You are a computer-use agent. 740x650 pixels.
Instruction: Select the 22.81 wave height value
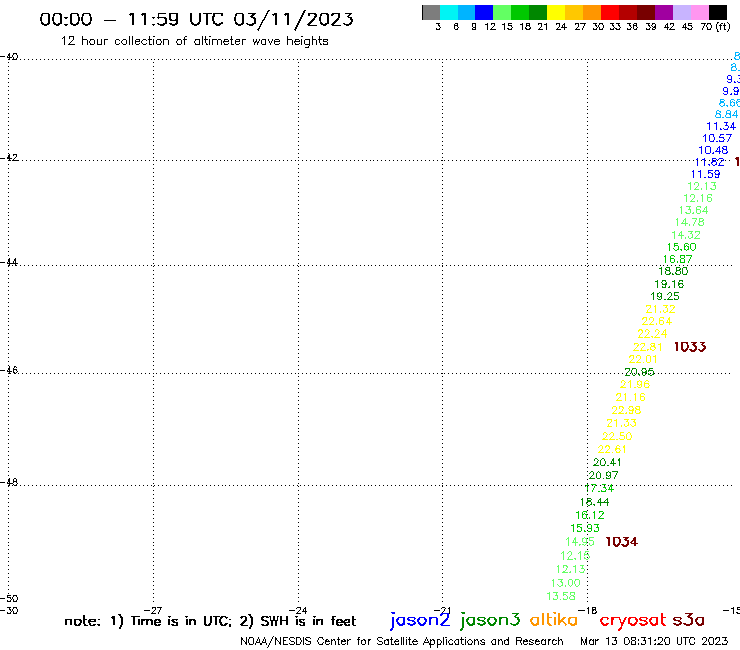(x=648, y=347)
